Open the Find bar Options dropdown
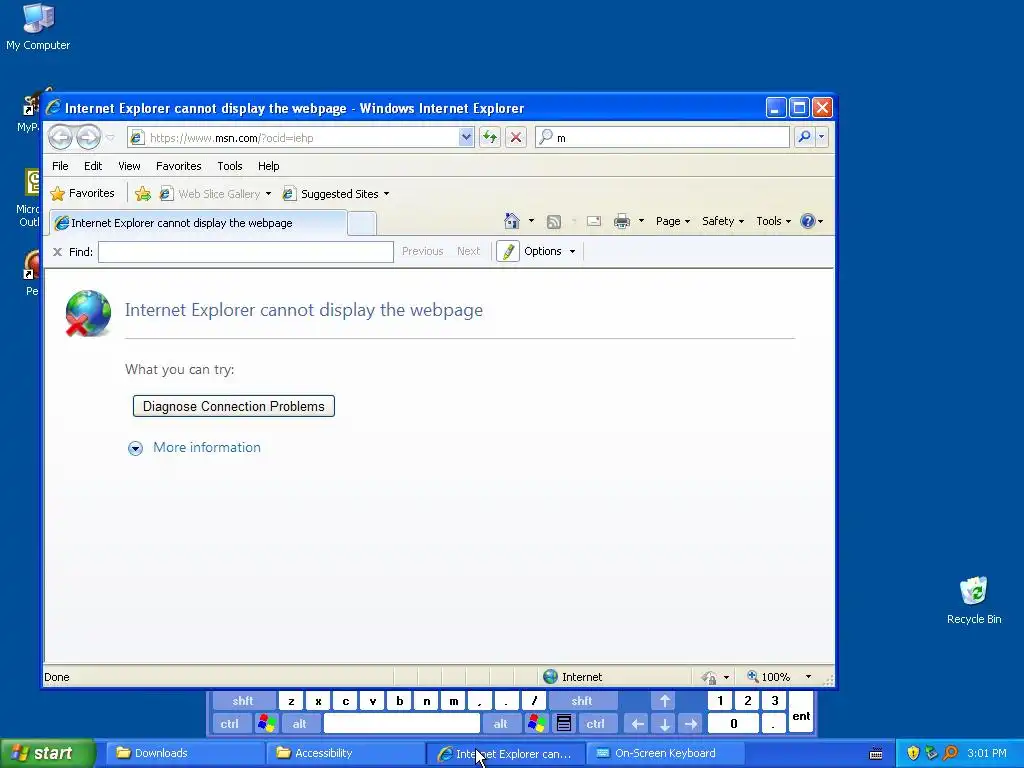1024x768 pixels. point(550,251)
